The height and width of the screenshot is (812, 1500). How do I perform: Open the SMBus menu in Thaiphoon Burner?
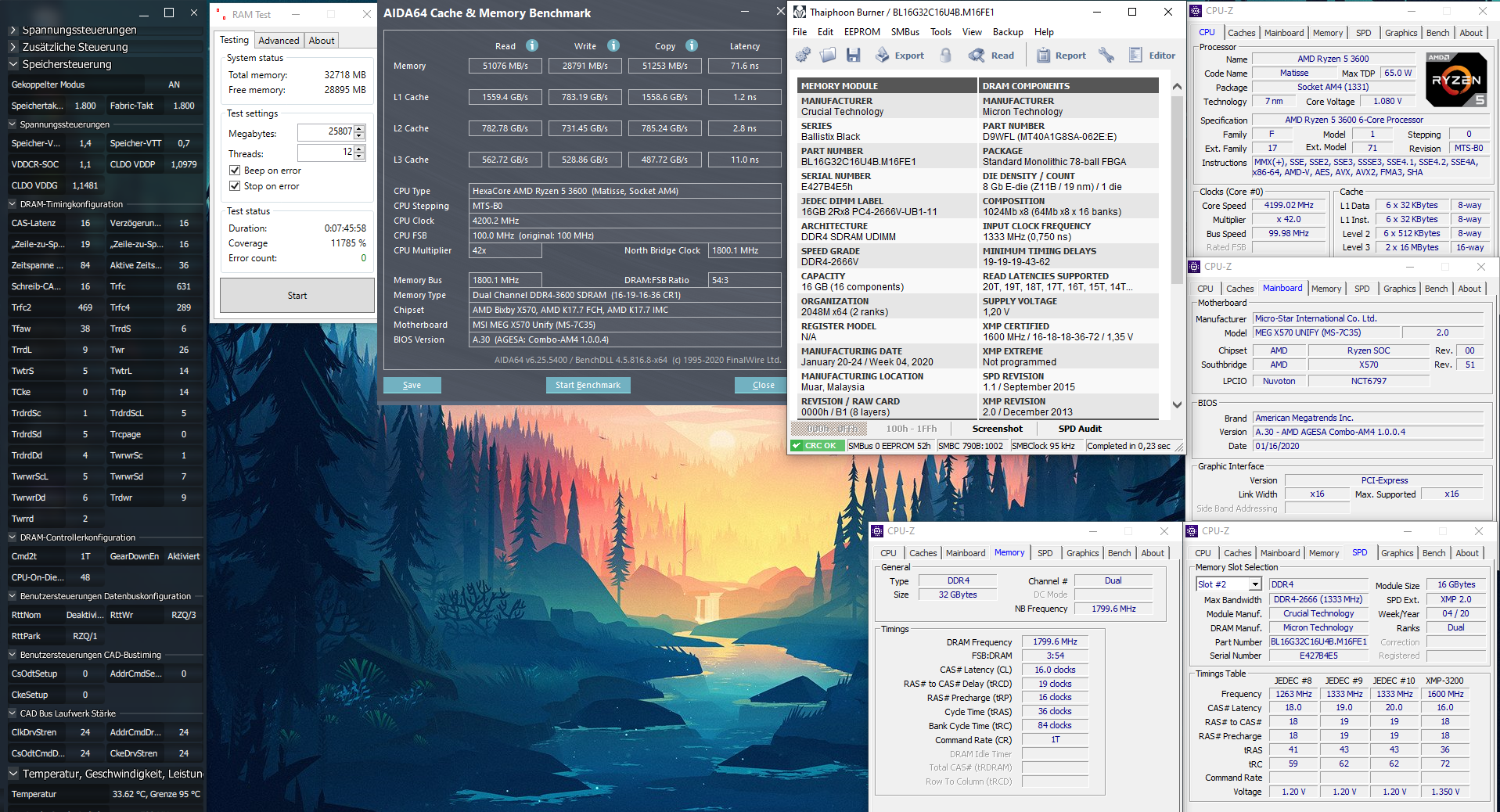tap(905, 32)
